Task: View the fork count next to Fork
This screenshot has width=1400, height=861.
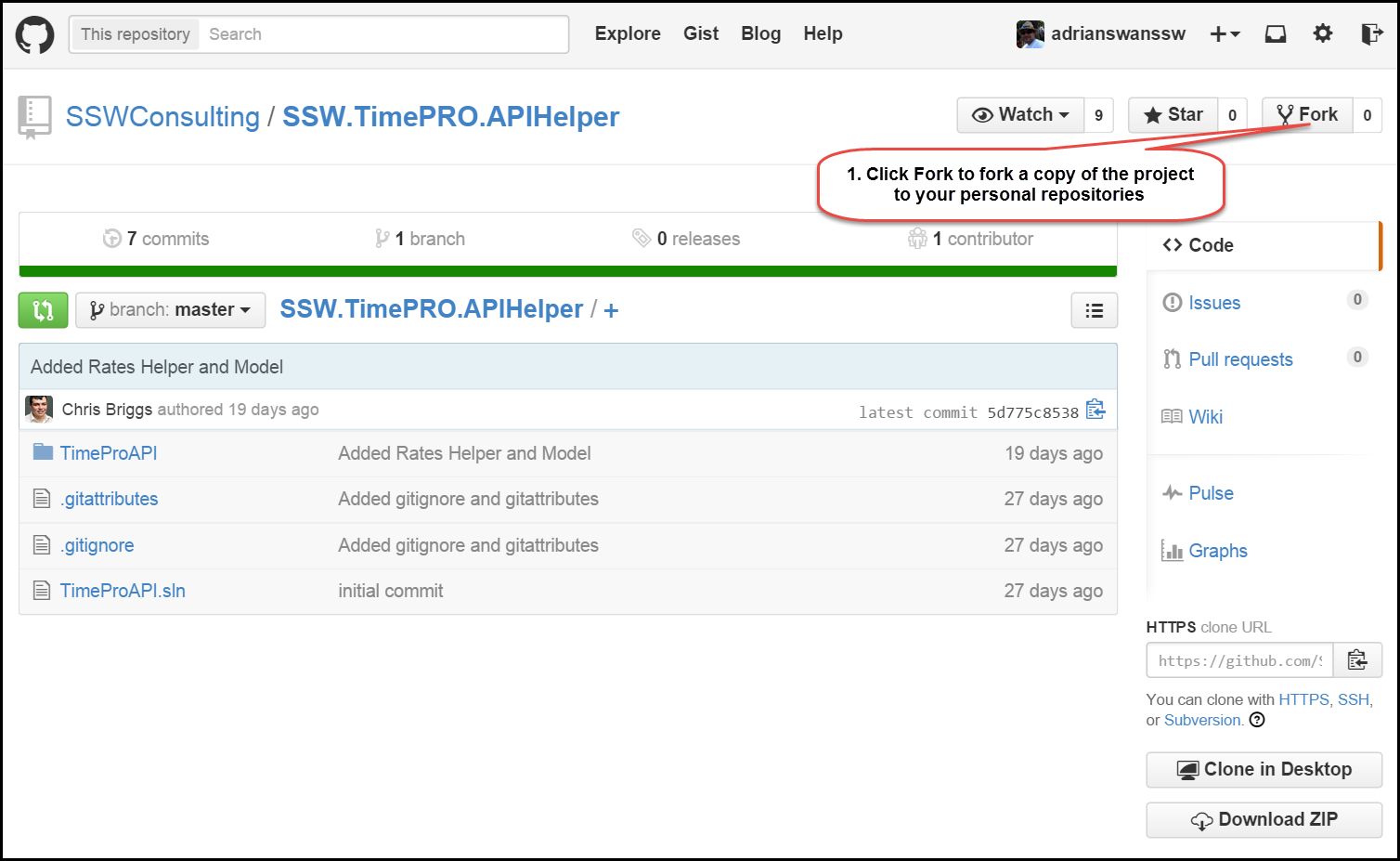Action: [1367, 115]
